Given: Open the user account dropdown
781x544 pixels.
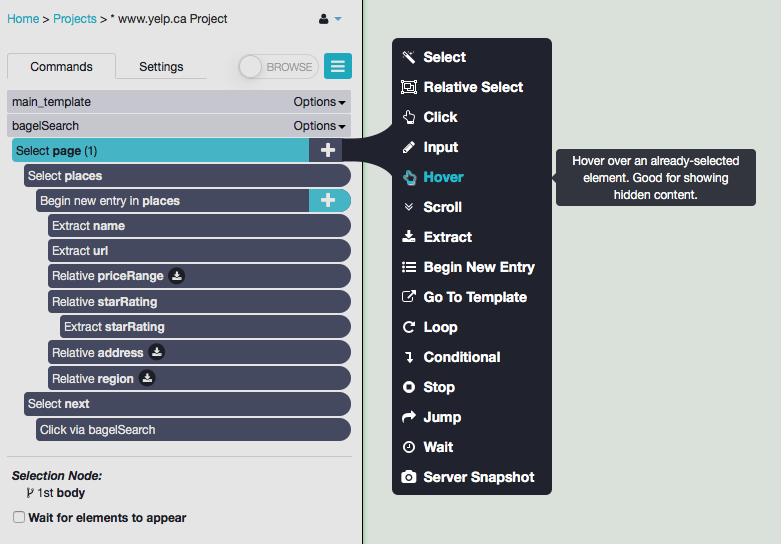Looking at the screenshot, I should click(330, 19).
